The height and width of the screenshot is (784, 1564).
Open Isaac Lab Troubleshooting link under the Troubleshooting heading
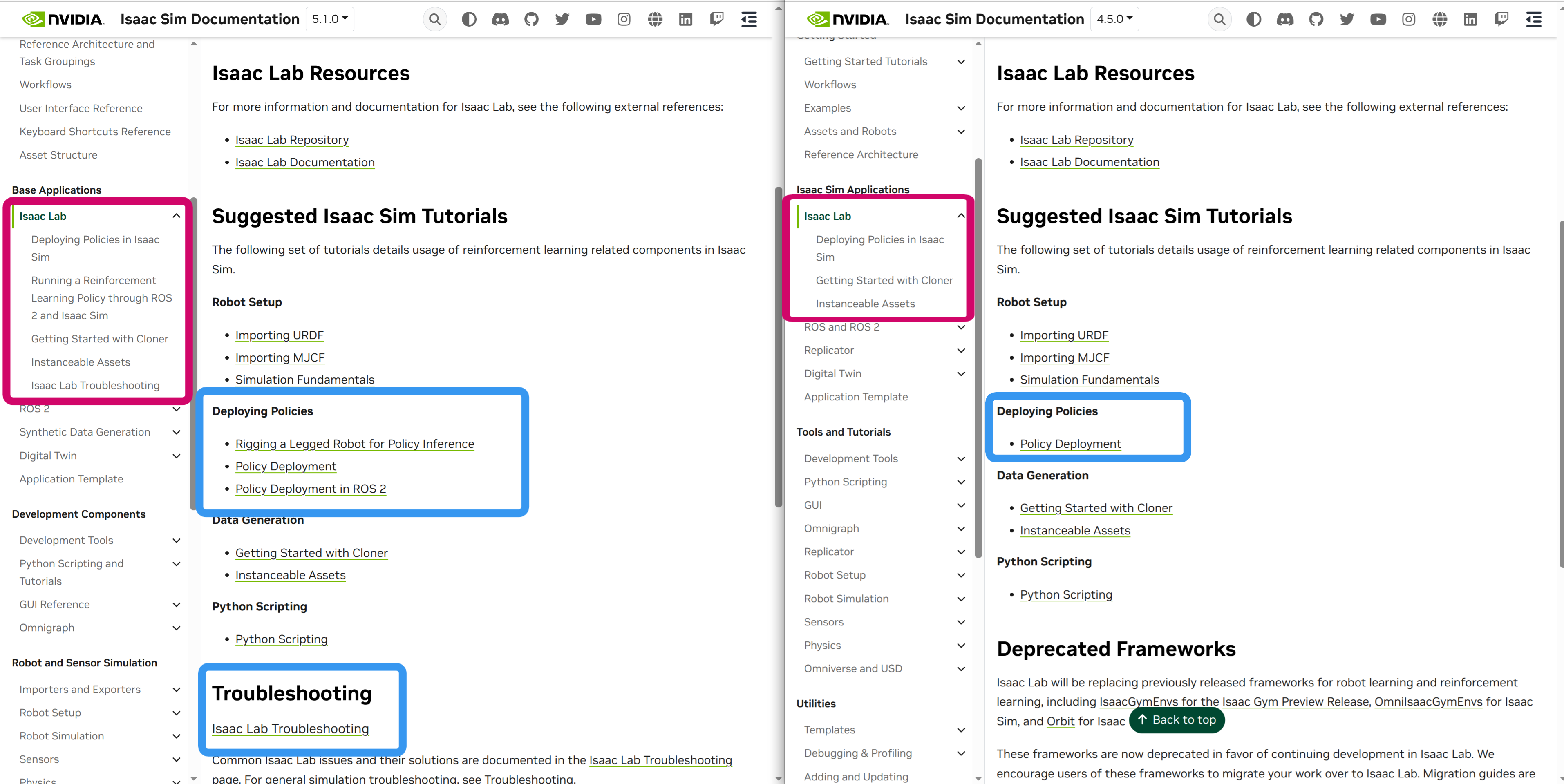pyautogui.click(x=290, y=728)
